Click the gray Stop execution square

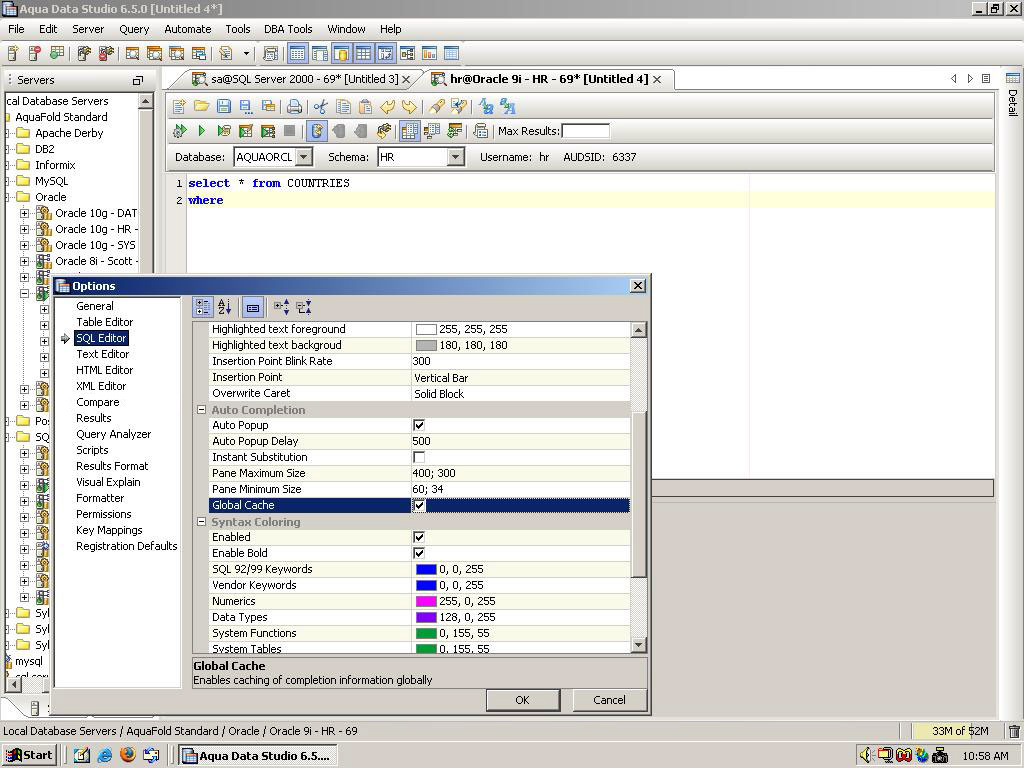pyautogui.click(x=289, y=131)
